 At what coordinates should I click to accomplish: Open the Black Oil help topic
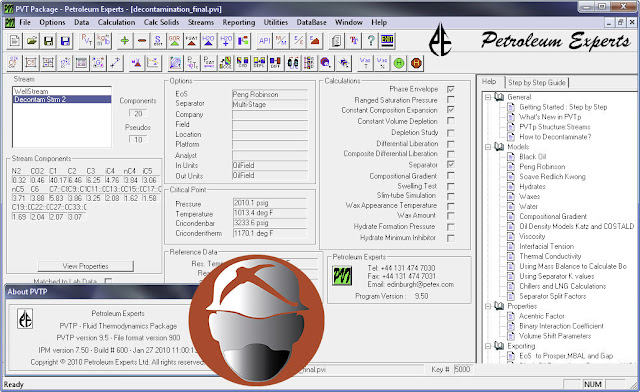point(532,157)
